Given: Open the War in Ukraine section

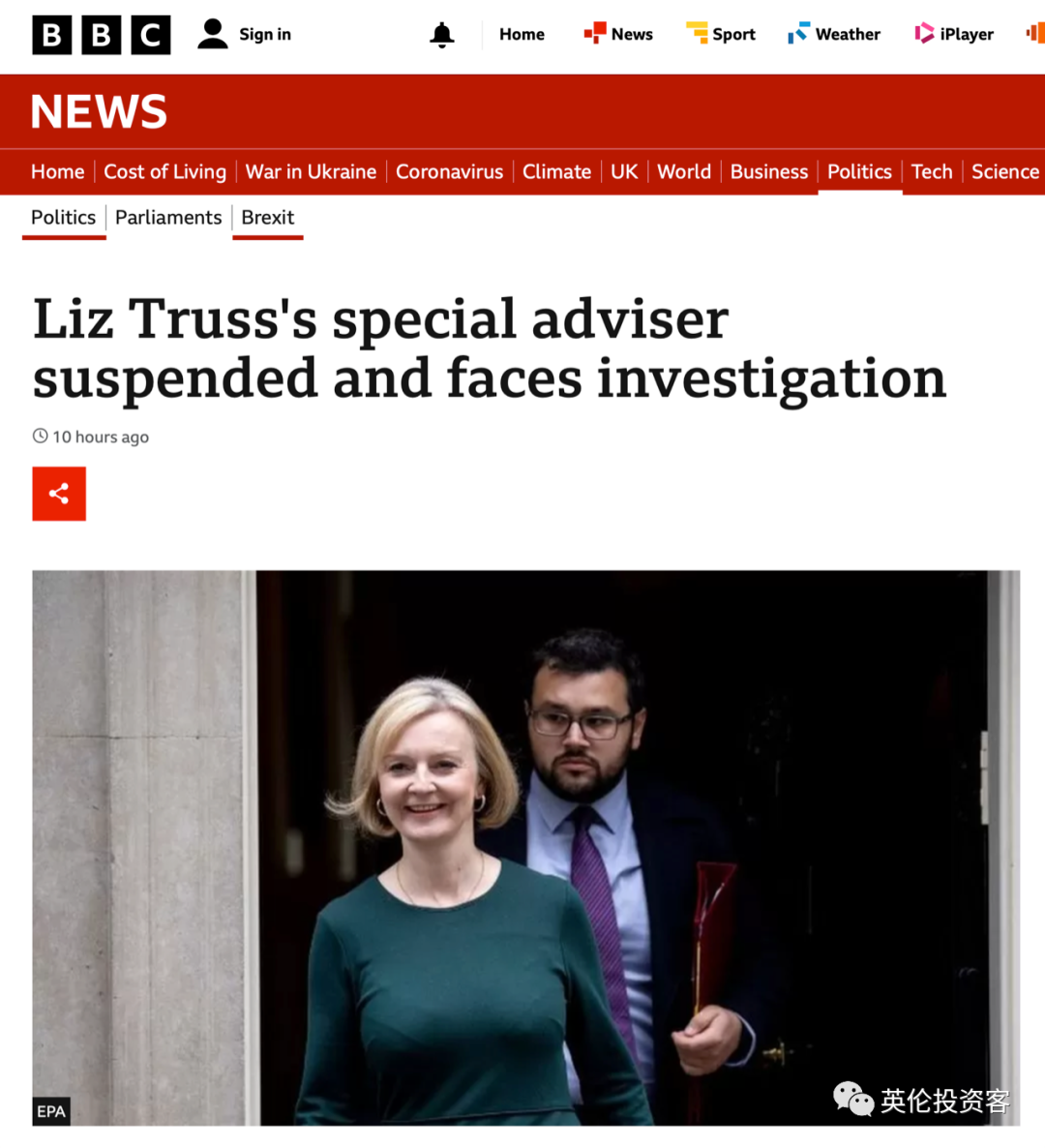Looking at the screenshot, I should [x=311, y=172].
